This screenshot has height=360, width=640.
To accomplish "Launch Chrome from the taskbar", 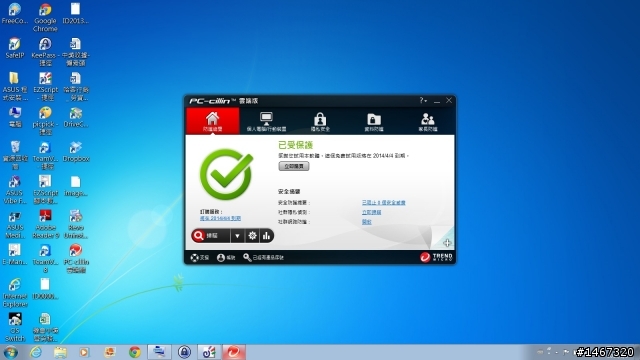I will click(134, 352).
